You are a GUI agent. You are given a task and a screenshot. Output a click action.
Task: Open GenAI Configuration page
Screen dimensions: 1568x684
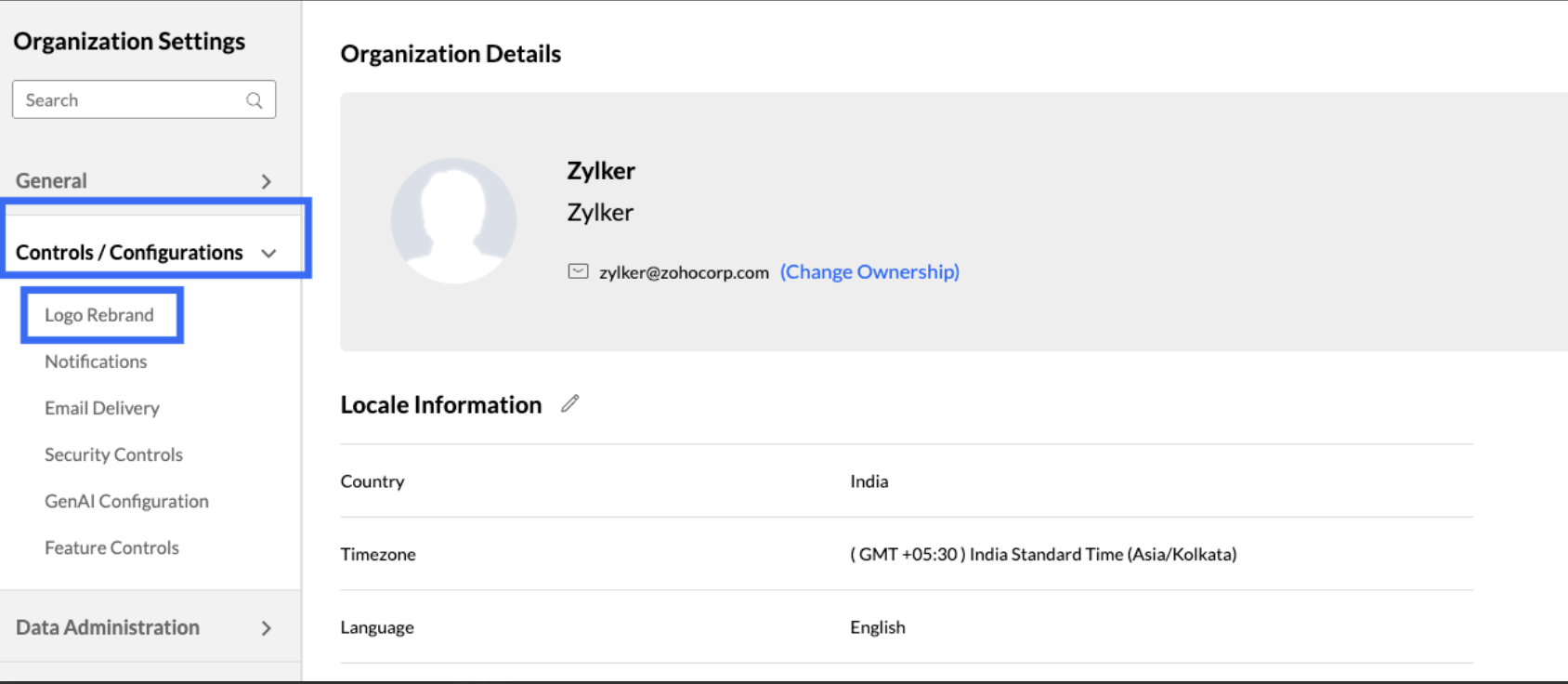point(126,501)
